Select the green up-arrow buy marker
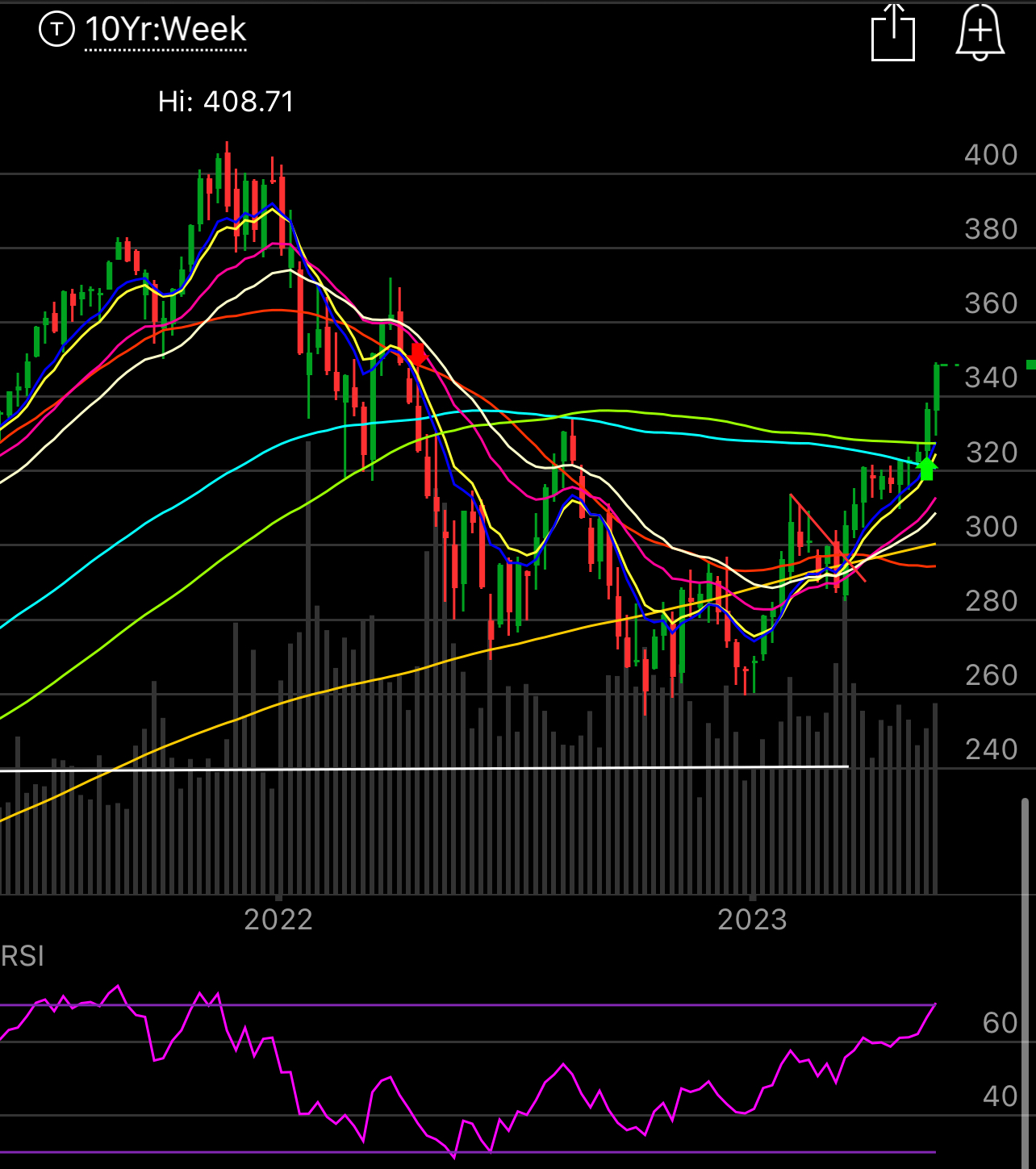This screenshot has width=1036, height=1169. coord(927,469)
